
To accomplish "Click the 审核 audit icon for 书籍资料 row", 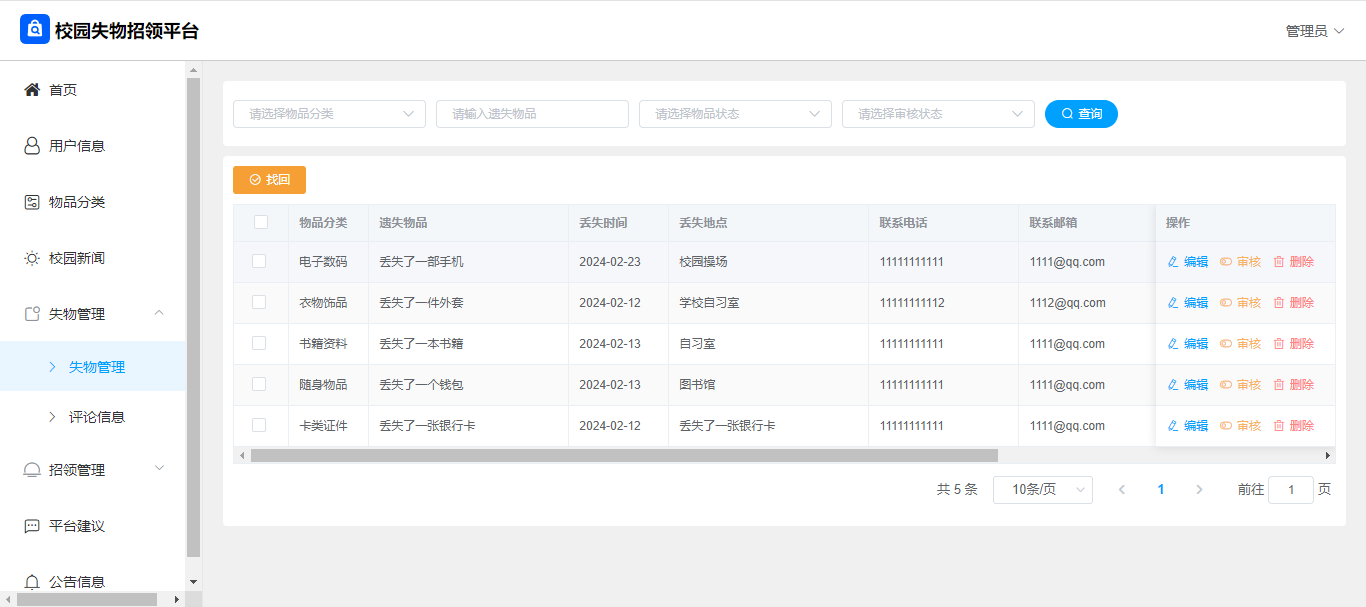I will tap(1226, 344).
